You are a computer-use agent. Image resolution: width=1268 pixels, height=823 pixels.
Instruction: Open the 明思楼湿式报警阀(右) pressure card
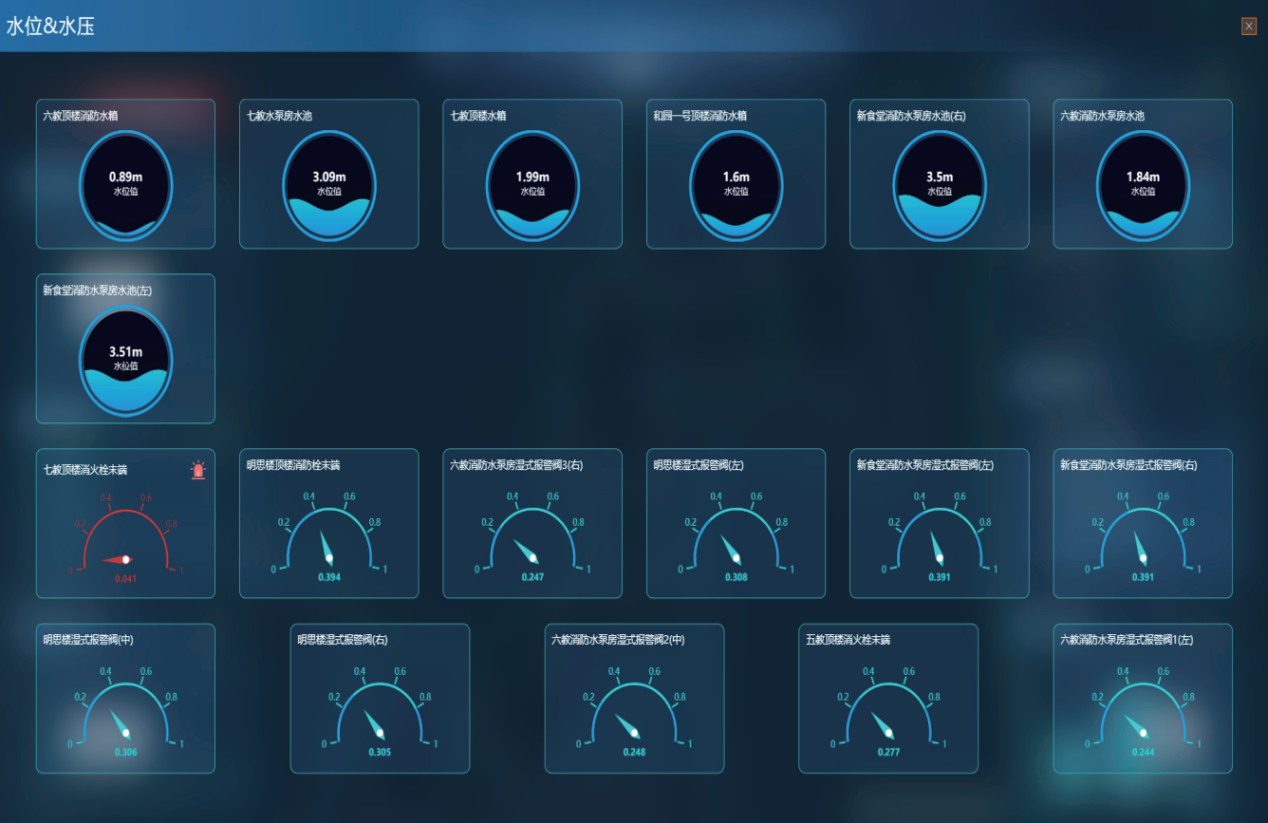[x=380, y=698]
